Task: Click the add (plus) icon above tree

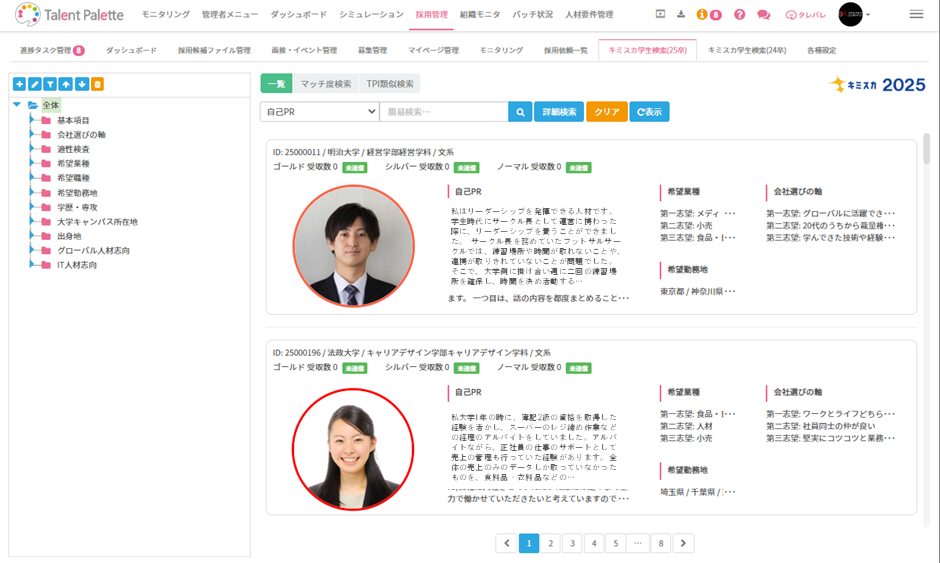Action: [19, 85]
